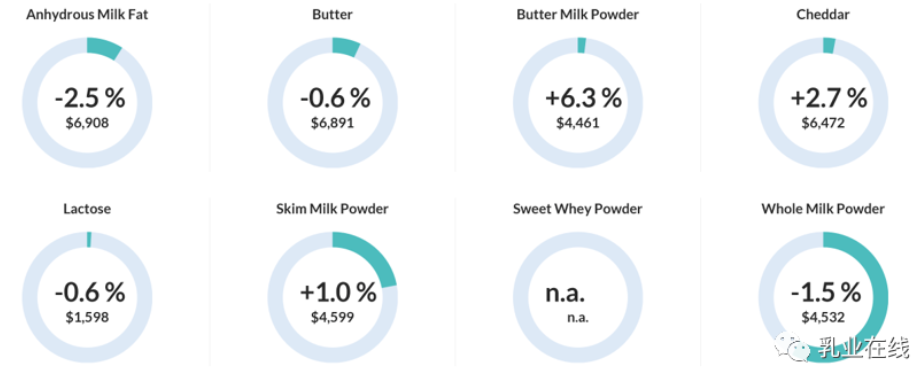Screen dimensions: 921x372
Task: Click the -2.5 % change value
Action: coord(89,98)
